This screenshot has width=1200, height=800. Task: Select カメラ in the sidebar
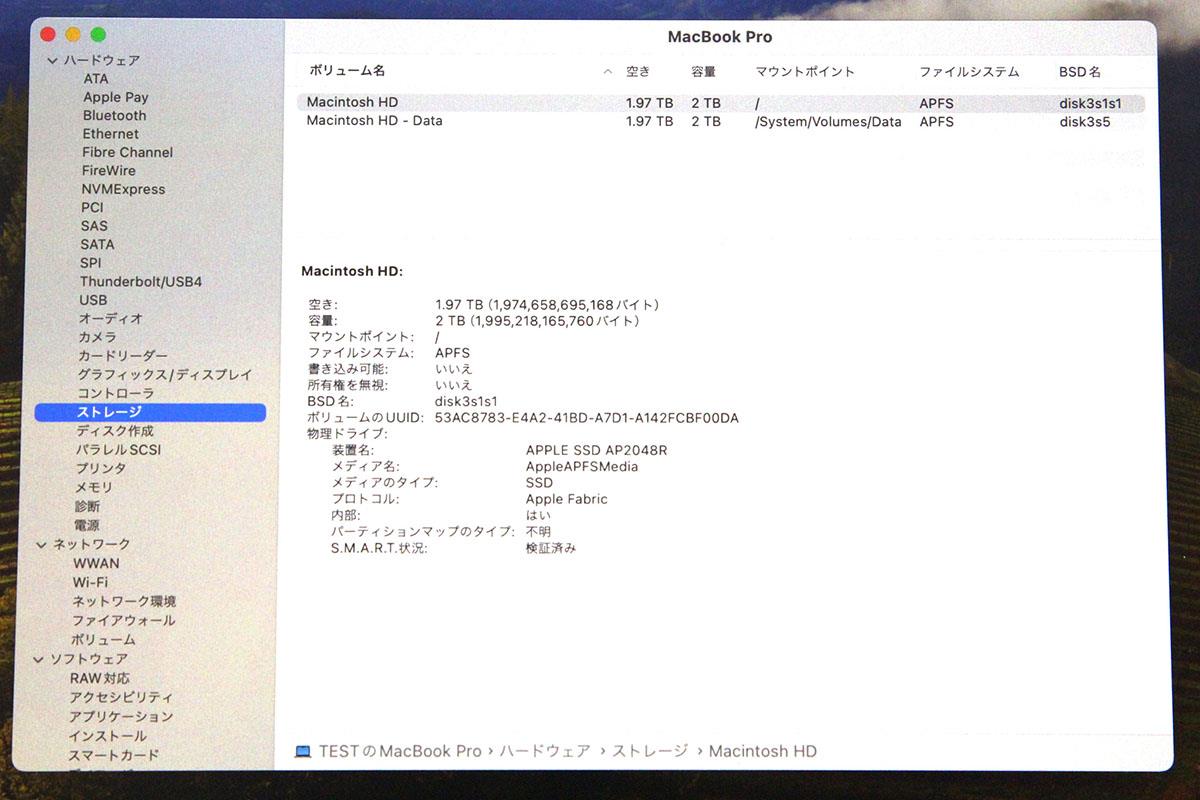pyautogui.click(x=98, y=338)
